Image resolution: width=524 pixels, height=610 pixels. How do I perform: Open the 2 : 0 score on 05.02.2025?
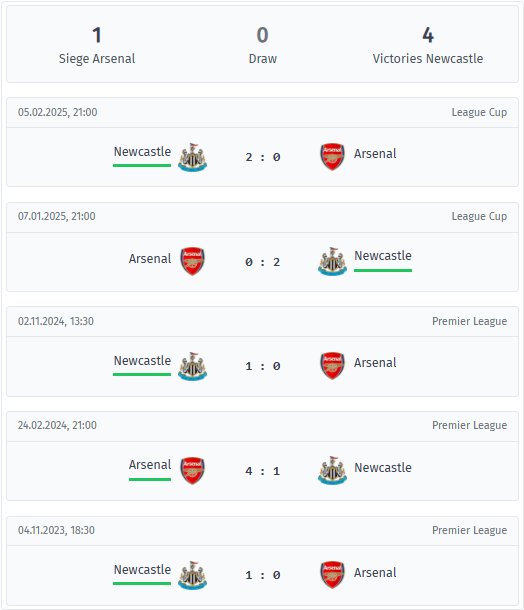tap(263, 157)
